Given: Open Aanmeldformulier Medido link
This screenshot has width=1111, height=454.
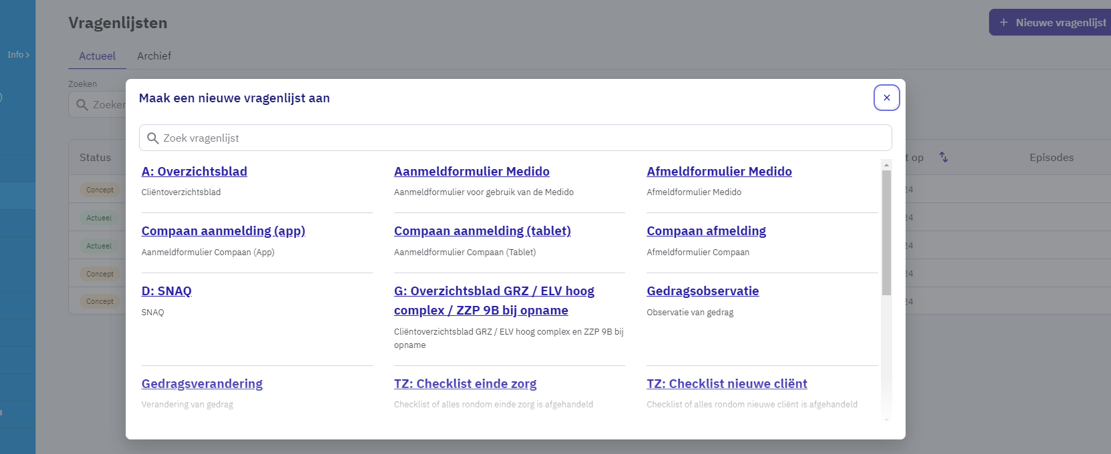Looking at the screenshot, I should (x=472, y=171).
